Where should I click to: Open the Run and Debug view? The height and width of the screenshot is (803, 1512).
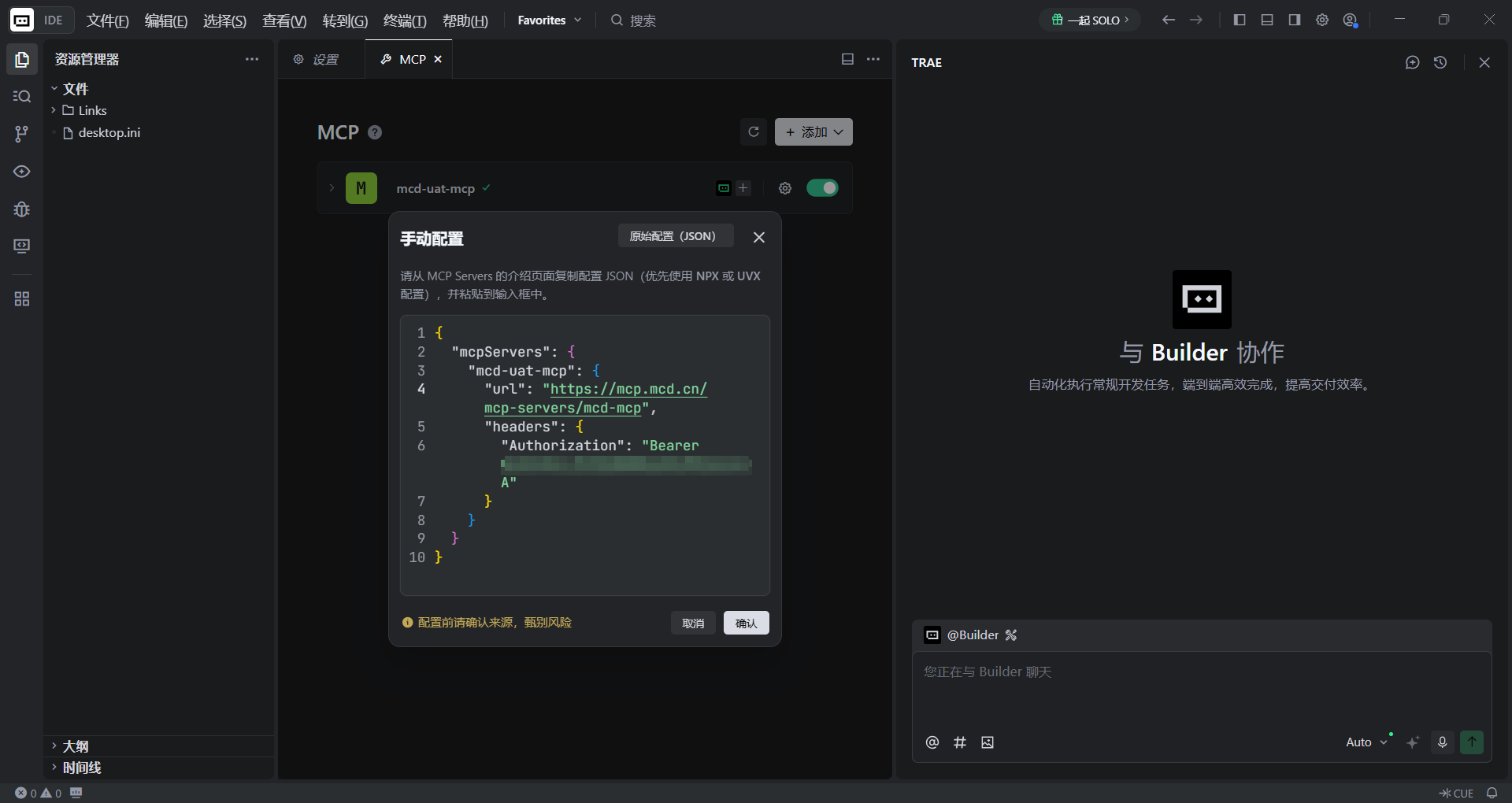[x=22, y=209]
